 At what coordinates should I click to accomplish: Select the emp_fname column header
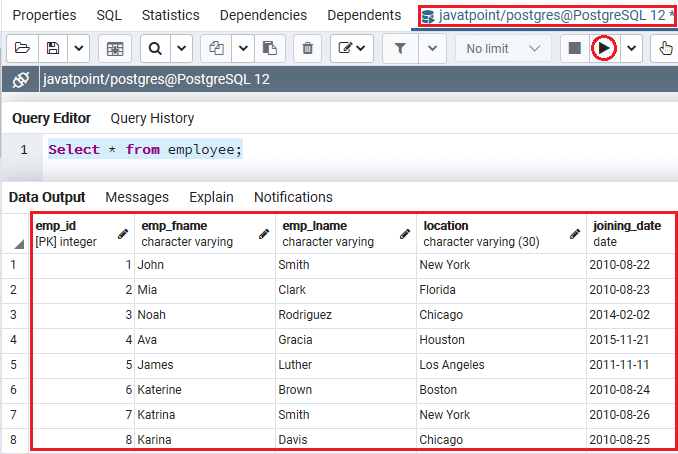pos(205,233)
